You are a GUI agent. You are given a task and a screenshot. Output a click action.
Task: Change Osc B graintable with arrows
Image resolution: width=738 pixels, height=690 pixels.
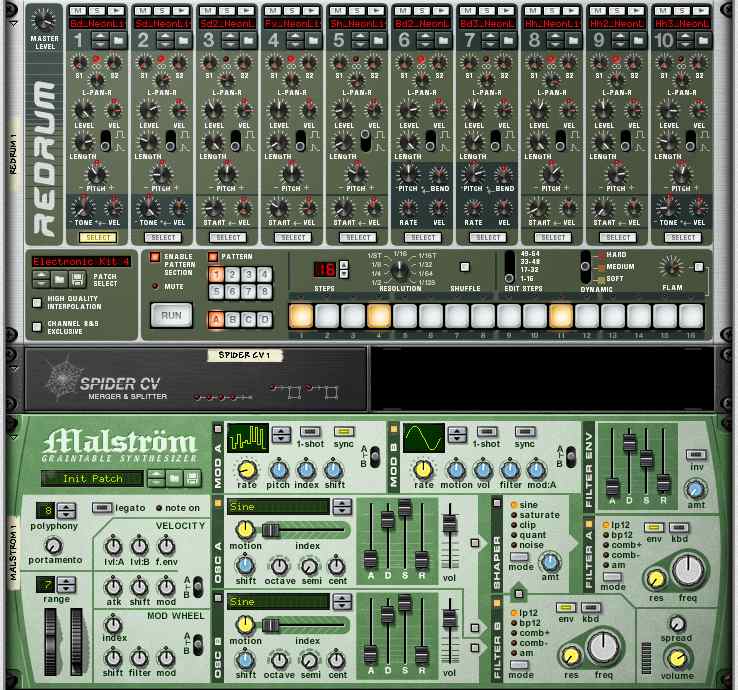pos(342,602)
